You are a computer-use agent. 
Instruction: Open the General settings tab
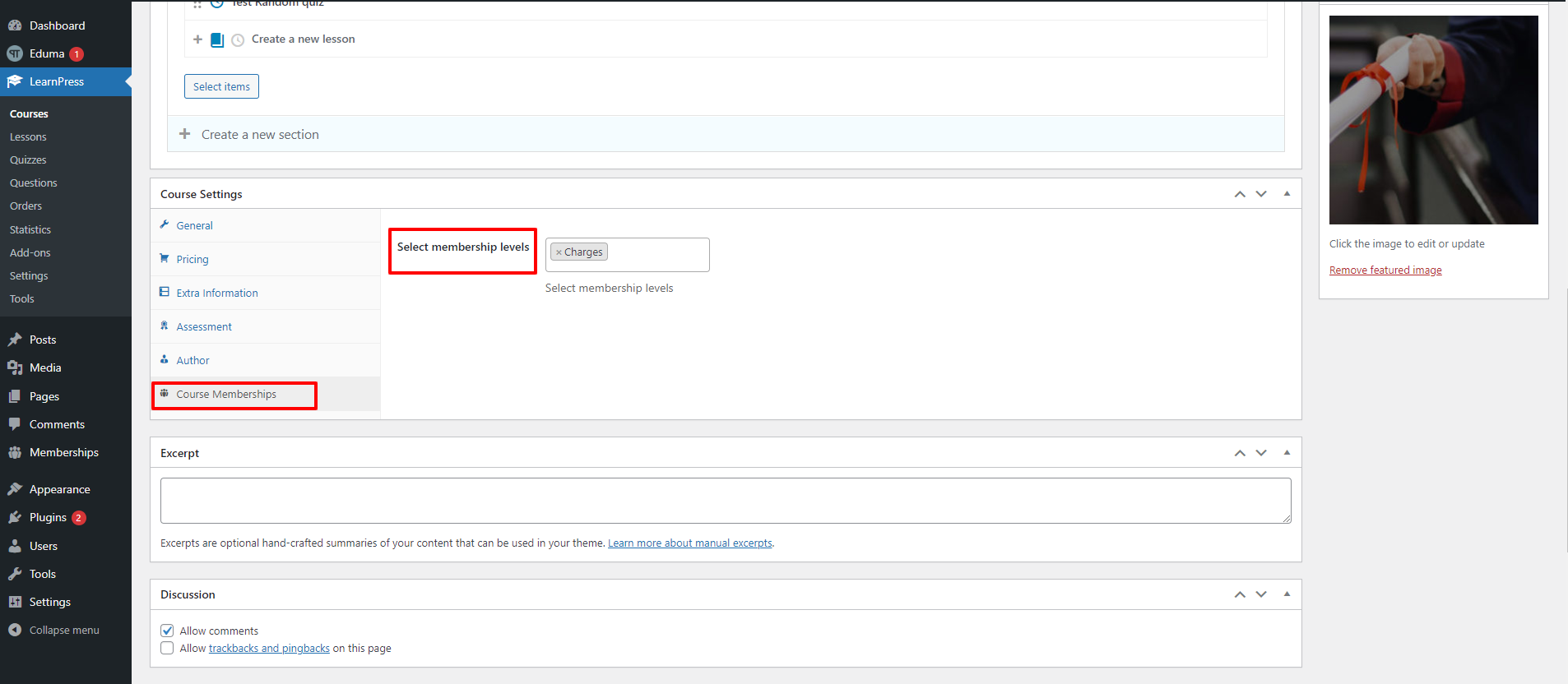coord(266,225)
